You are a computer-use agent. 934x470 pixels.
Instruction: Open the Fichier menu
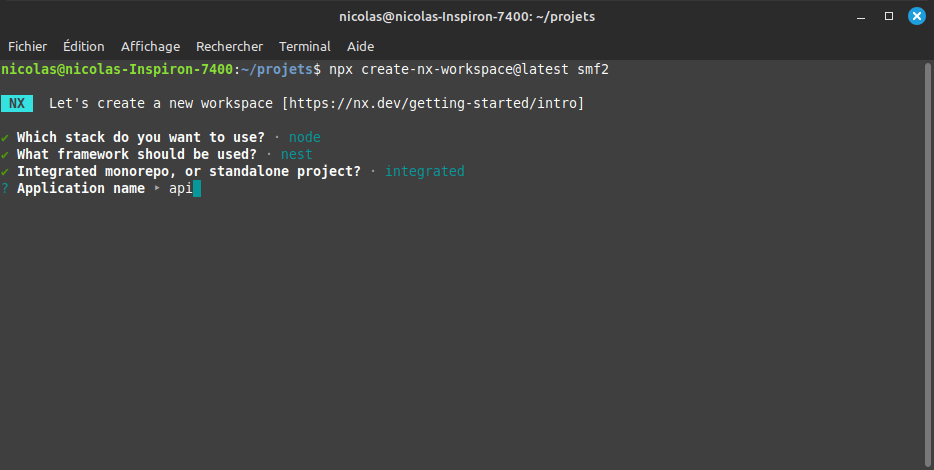coord(27,46)
